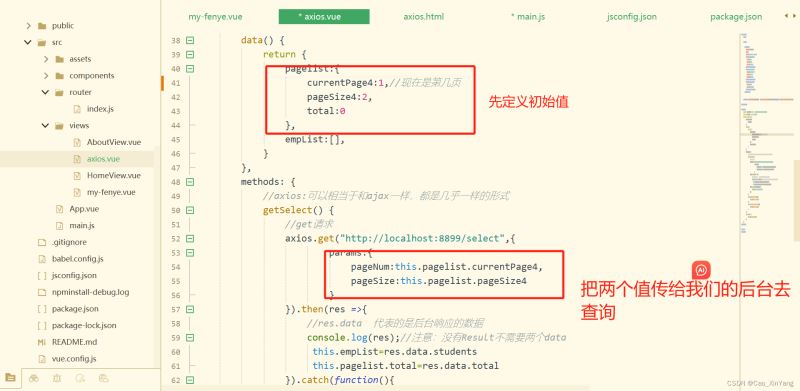Image resolution: width=800 pixels, height=391 pixels.
Task: Collapse the src folder chevron
Action: tap(28, 42)
